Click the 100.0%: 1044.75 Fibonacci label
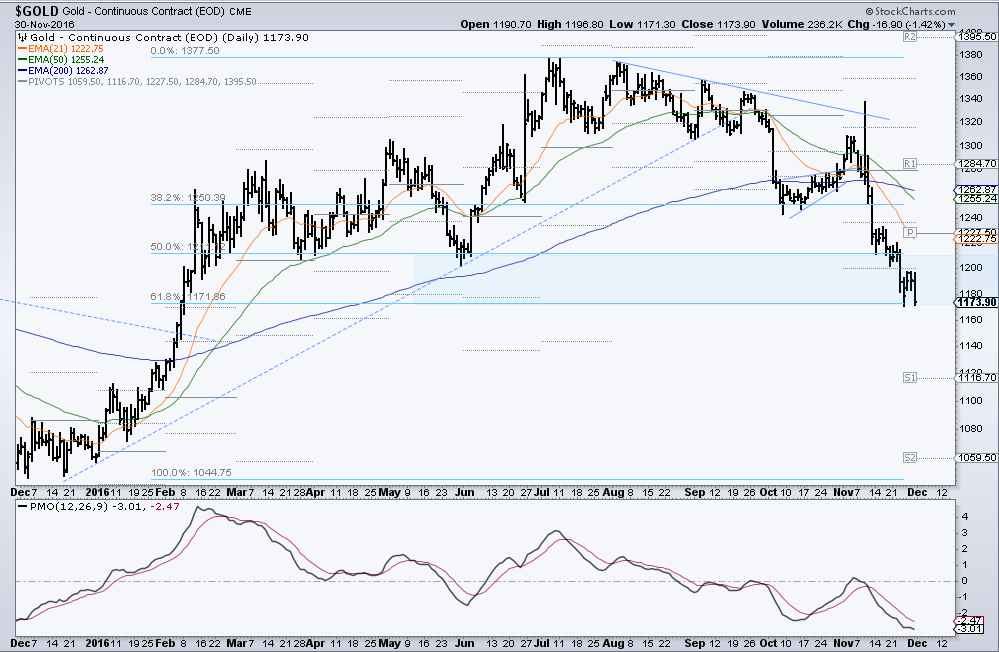Screen dimensions: 999x652 point(191,473)
